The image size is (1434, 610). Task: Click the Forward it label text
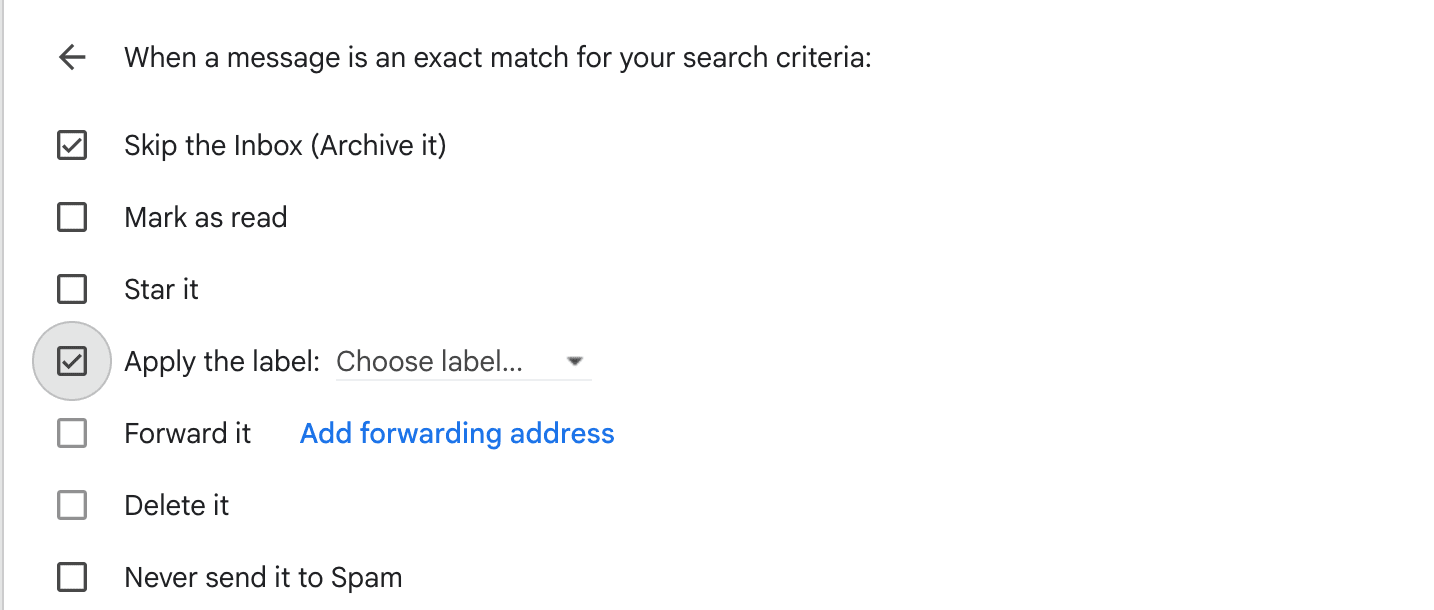[x=186, y=433]
